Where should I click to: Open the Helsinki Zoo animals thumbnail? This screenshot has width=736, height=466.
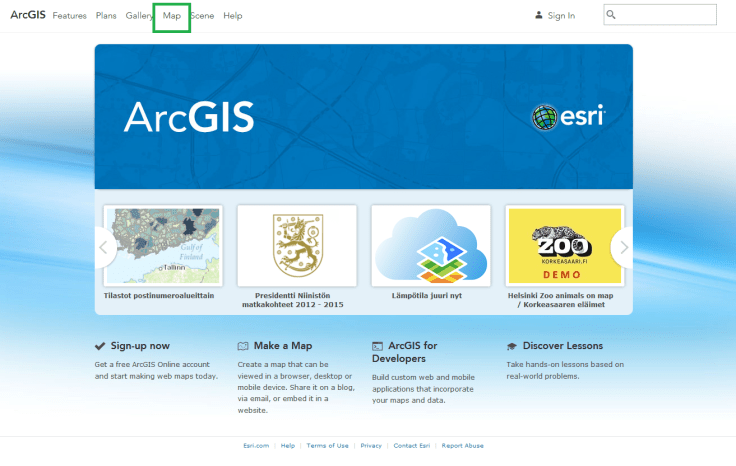pos(564,245)
